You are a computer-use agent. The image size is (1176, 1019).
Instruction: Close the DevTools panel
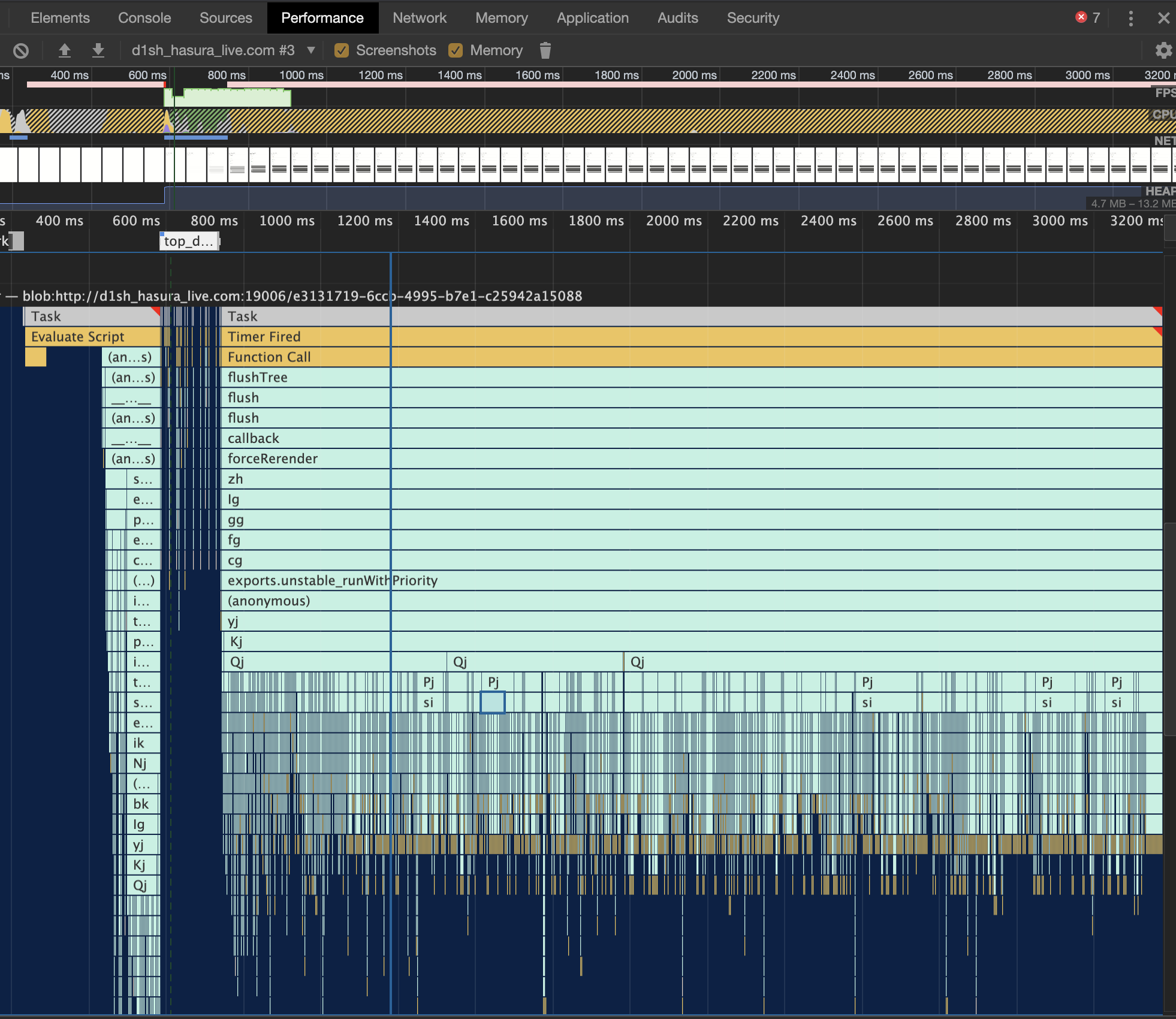pos(1163,18)
